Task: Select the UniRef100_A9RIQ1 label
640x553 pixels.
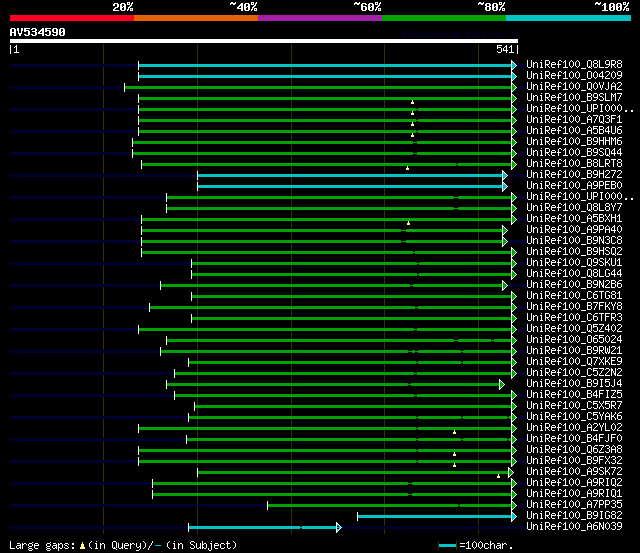Action: [x=574, y=494]
